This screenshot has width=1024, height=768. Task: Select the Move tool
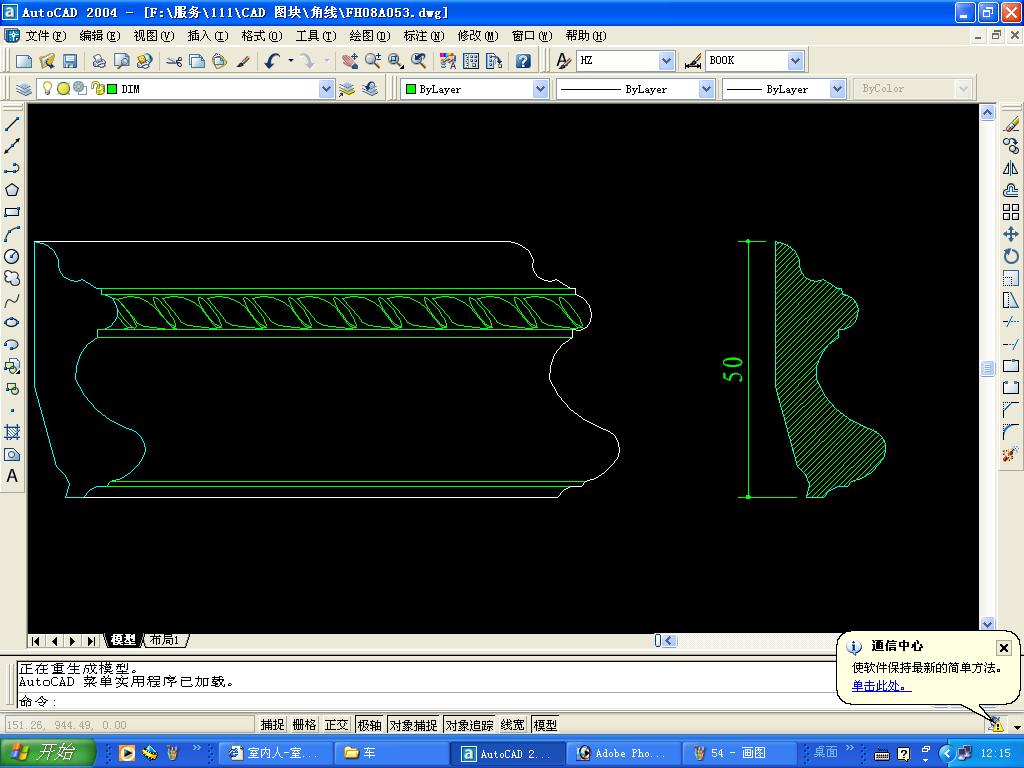1011,234
